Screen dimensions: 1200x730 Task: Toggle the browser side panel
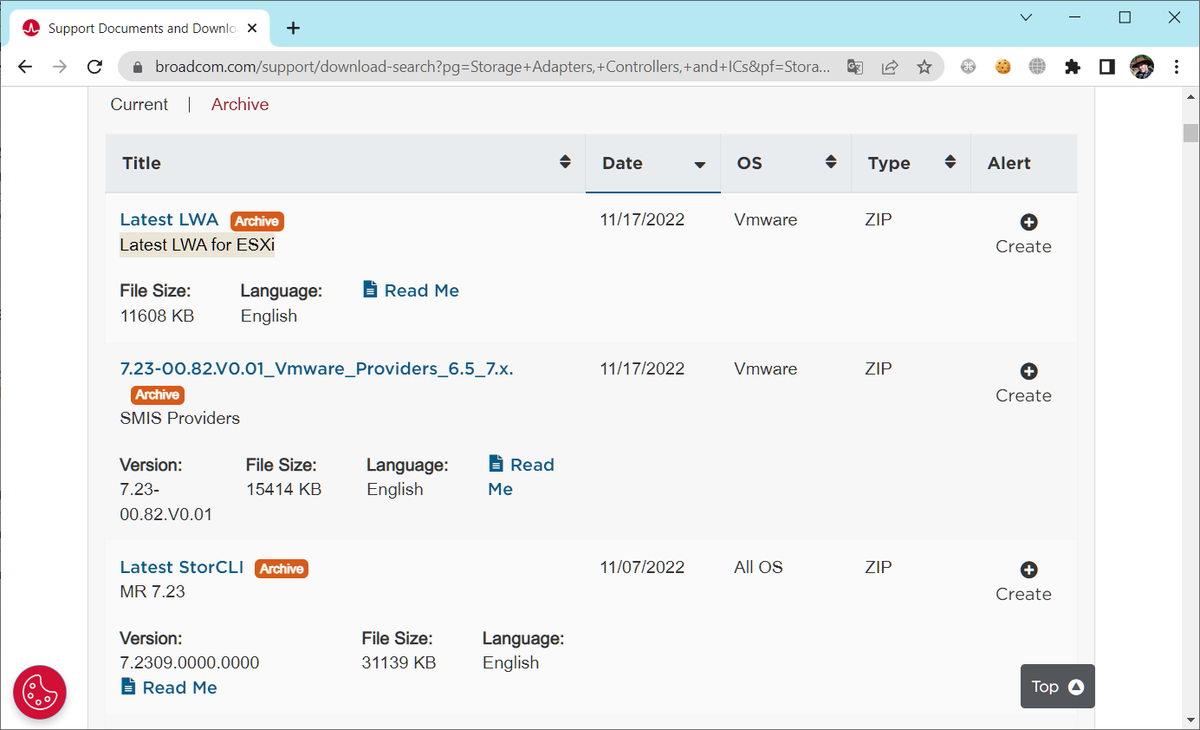pyautogui.click(x=1107, y=67)
